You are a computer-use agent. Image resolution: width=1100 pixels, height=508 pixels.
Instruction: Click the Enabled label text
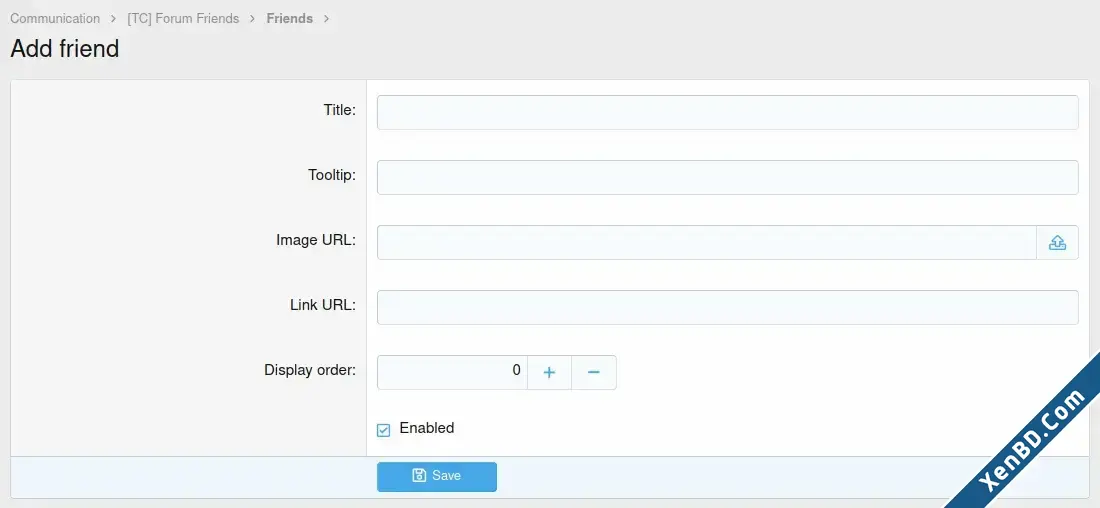[427, 428]
